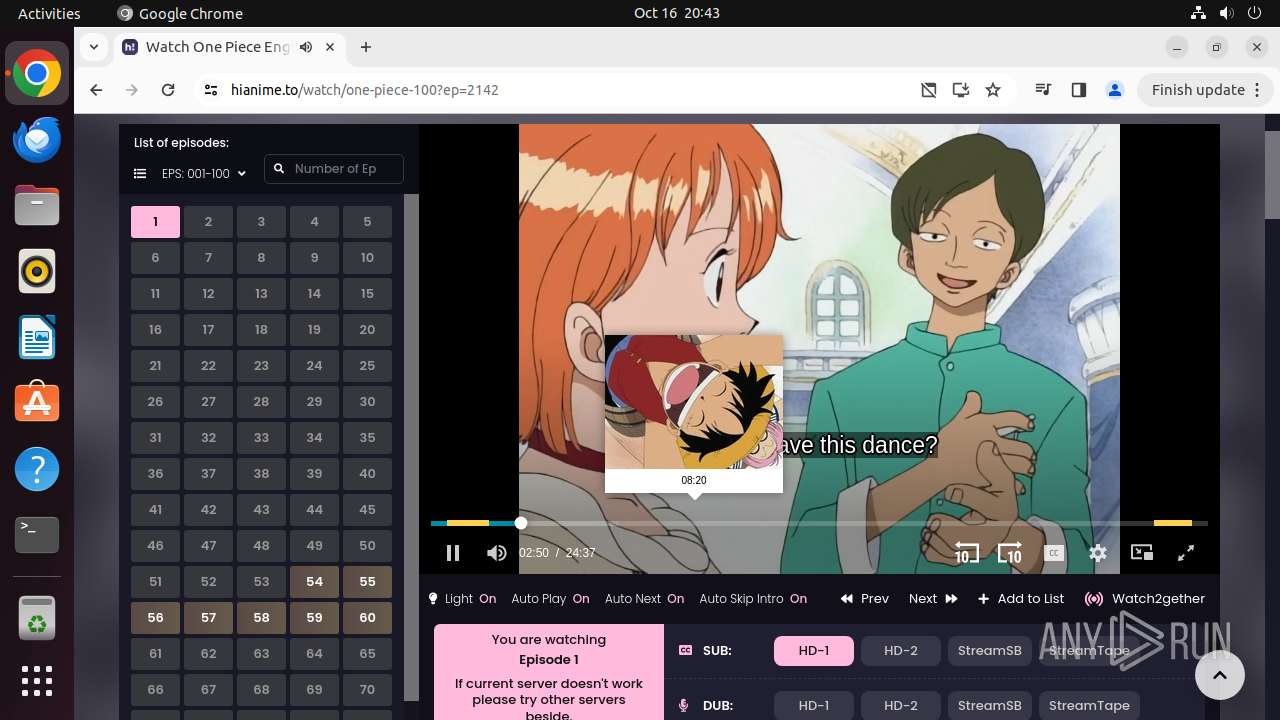1280x720 pixels.
Task: Open clock and calendar Oct 16 20:43
Action: coord(676,13)
